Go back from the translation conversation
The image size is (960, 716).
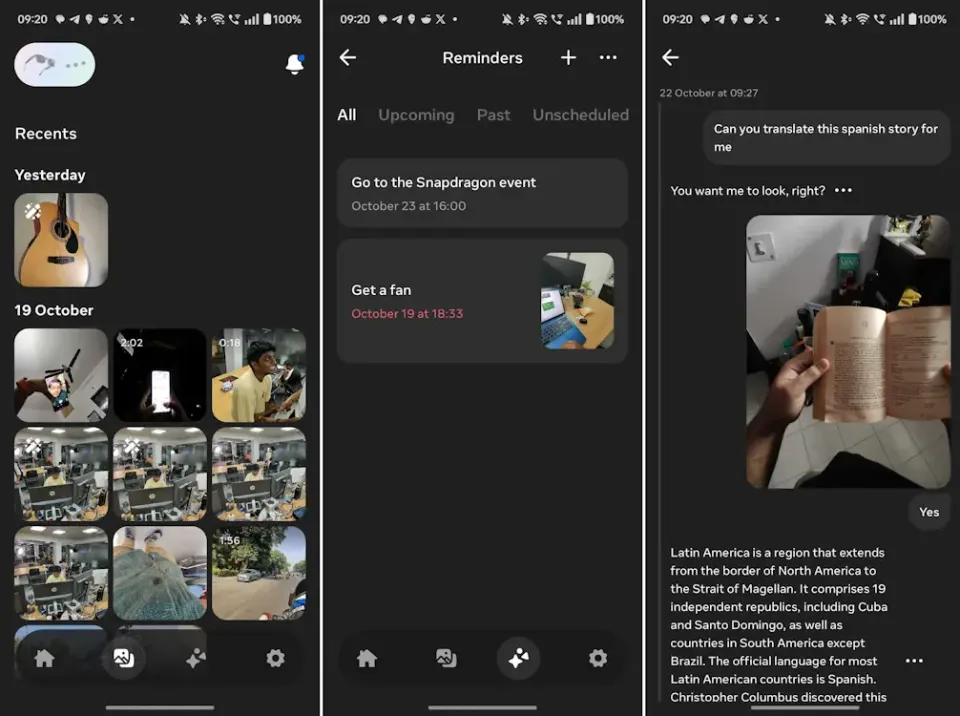coord(670,58)
